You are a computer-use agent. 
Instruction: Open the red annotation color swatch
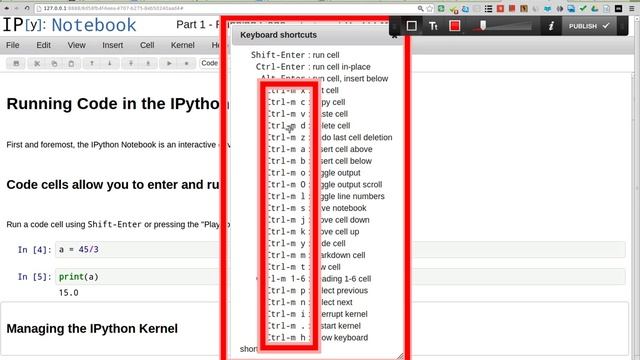point(455,26)
